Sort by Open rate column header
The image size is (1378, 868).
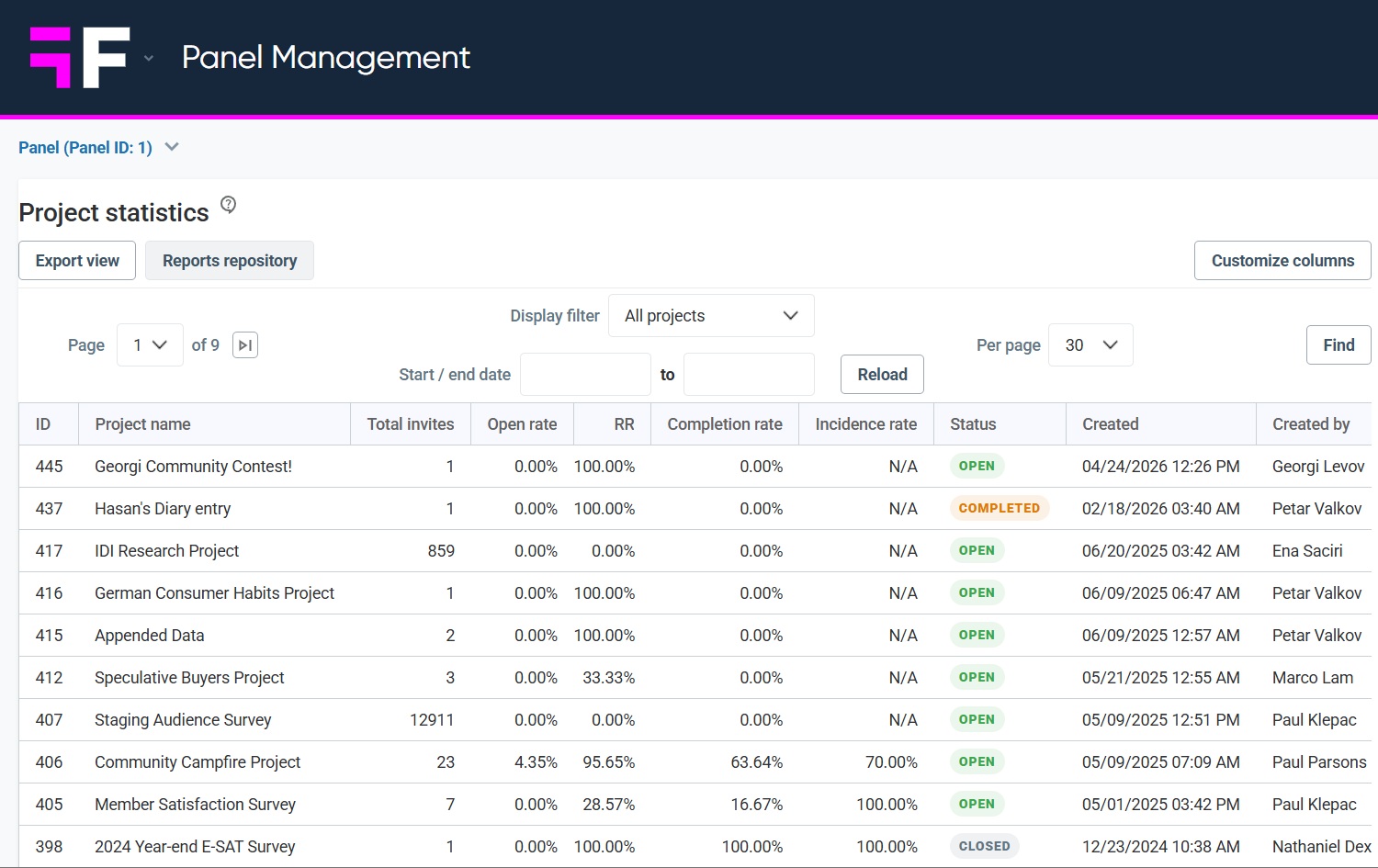[522, 424]
